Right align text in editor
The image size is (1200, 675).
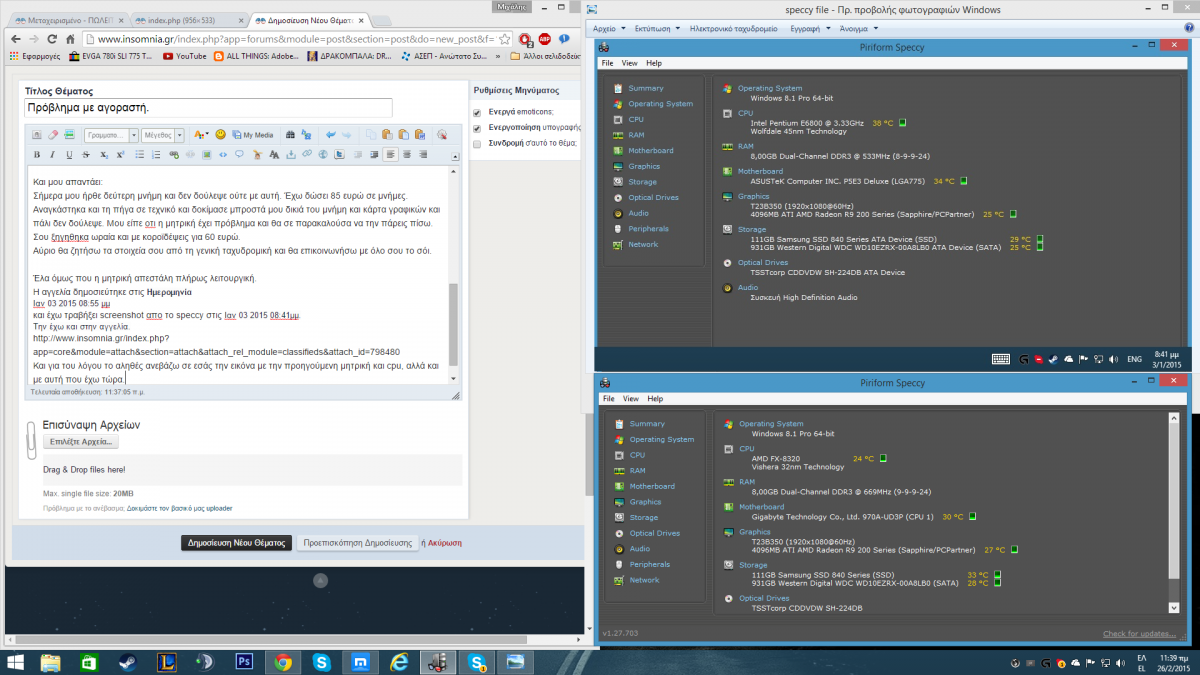[x=423, y=155]
